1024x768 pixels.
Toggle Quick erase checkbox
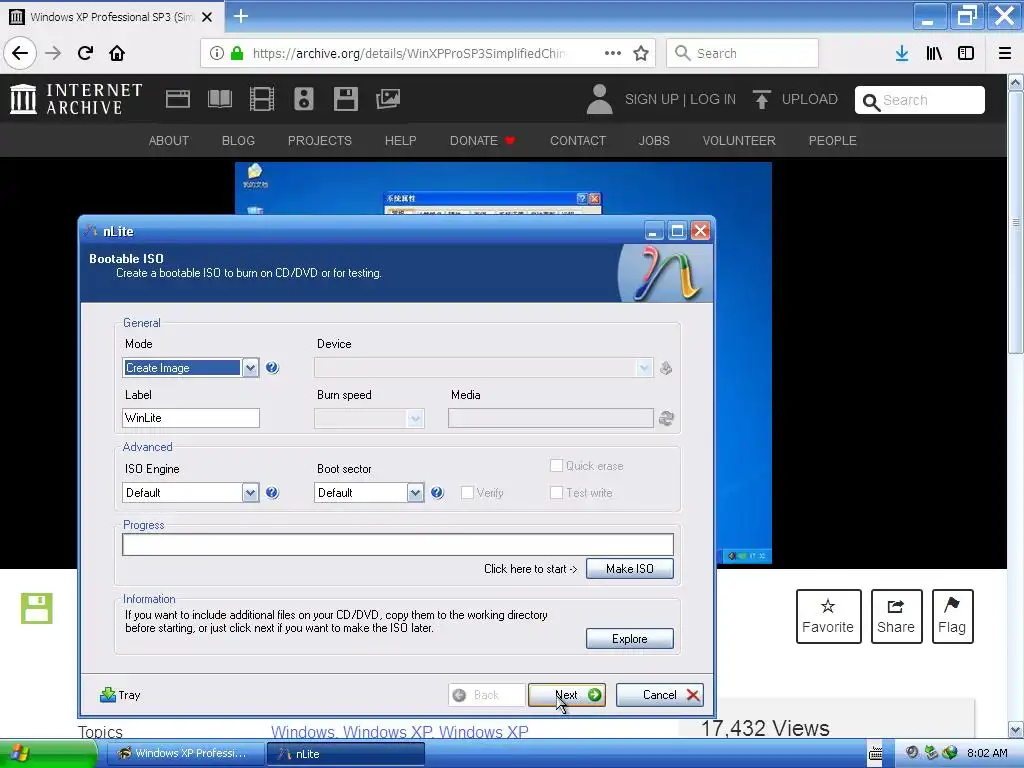coord(556,466)
